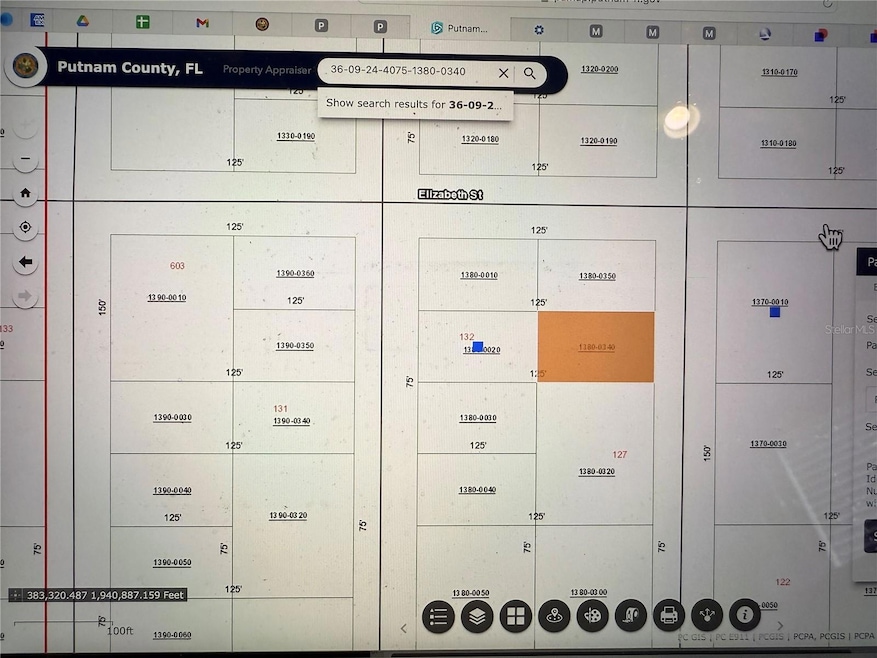Open the map layers panel
Image resolution: width=877 pixels, height=658 pixels.
pyautogui.click(x=477, y=616)
